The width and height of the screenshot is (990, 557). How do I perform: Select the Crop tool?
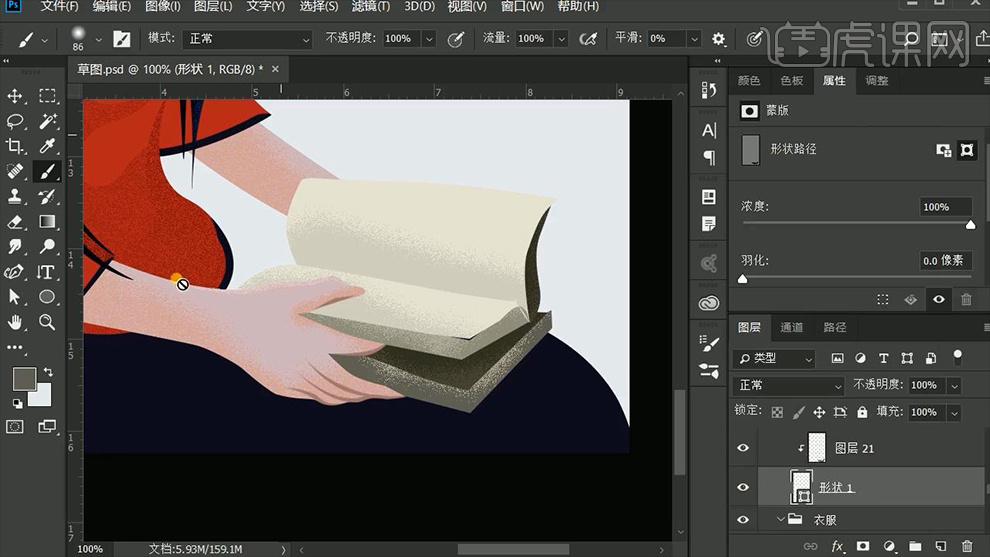coord(15,147)
